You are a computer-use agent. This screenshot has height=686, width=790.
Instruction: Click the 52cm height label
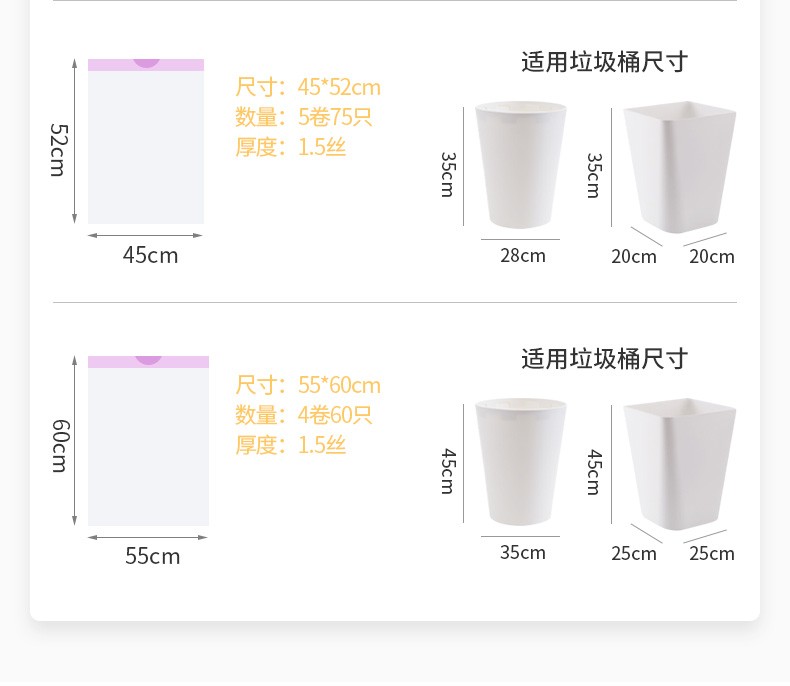tap(58, 150)
